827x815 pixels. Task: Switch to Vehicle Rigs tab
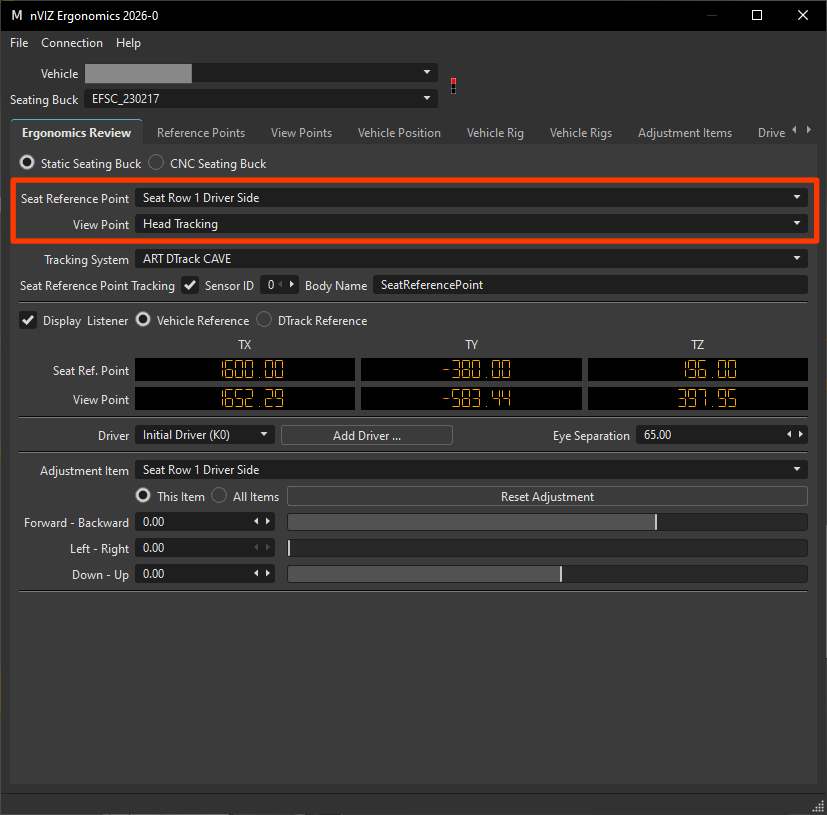pyautogui.click(x=581, y=133)
